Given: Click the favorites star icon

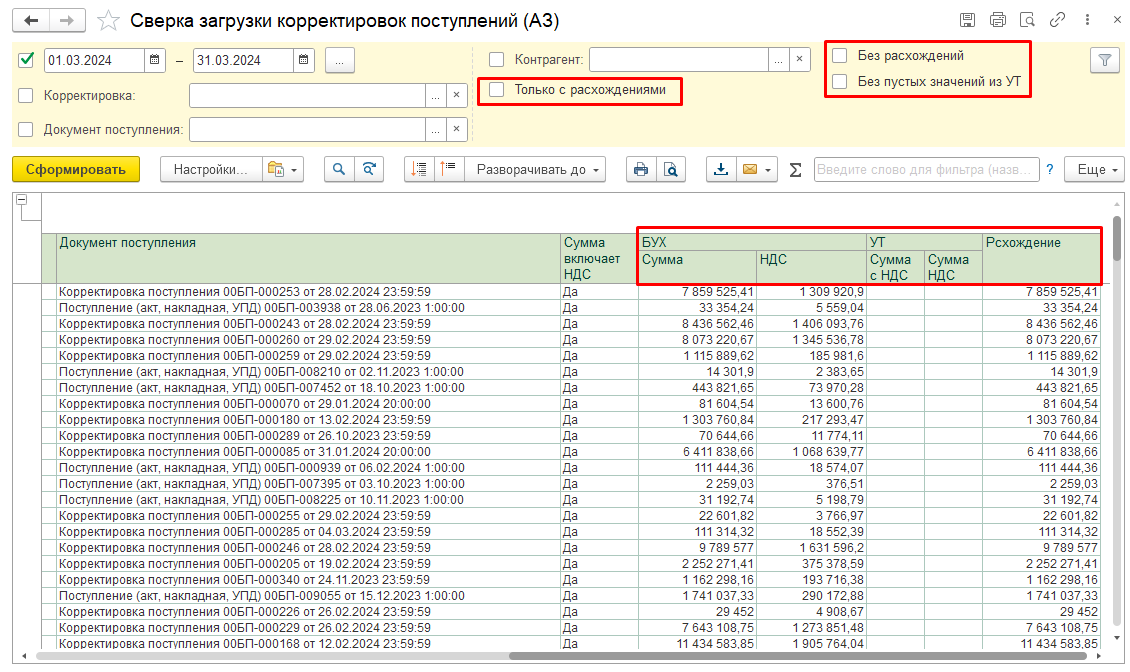Looking at the screenshot, I should (110, 20).
